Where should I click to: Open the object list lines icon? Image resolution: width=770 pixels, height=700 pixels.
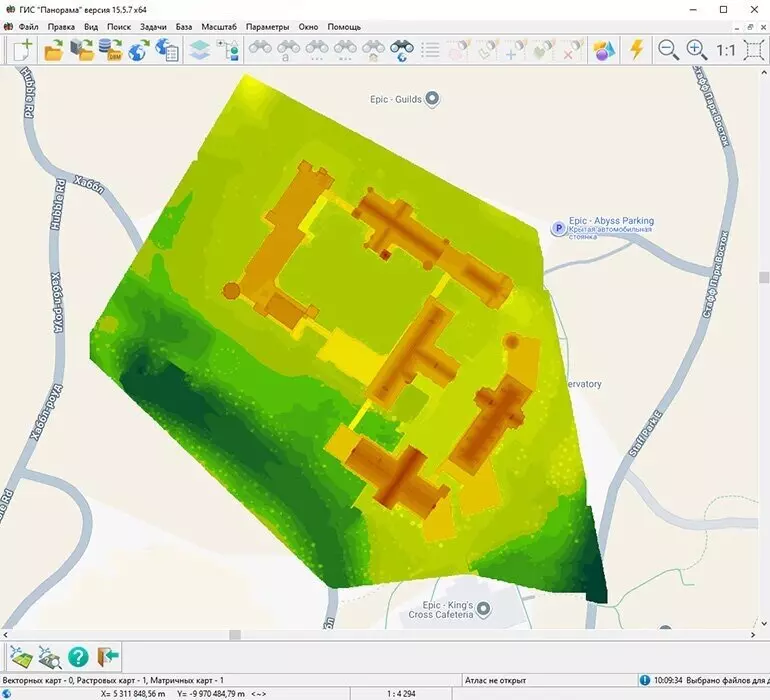pyautogui.click(x=430, y=50)
